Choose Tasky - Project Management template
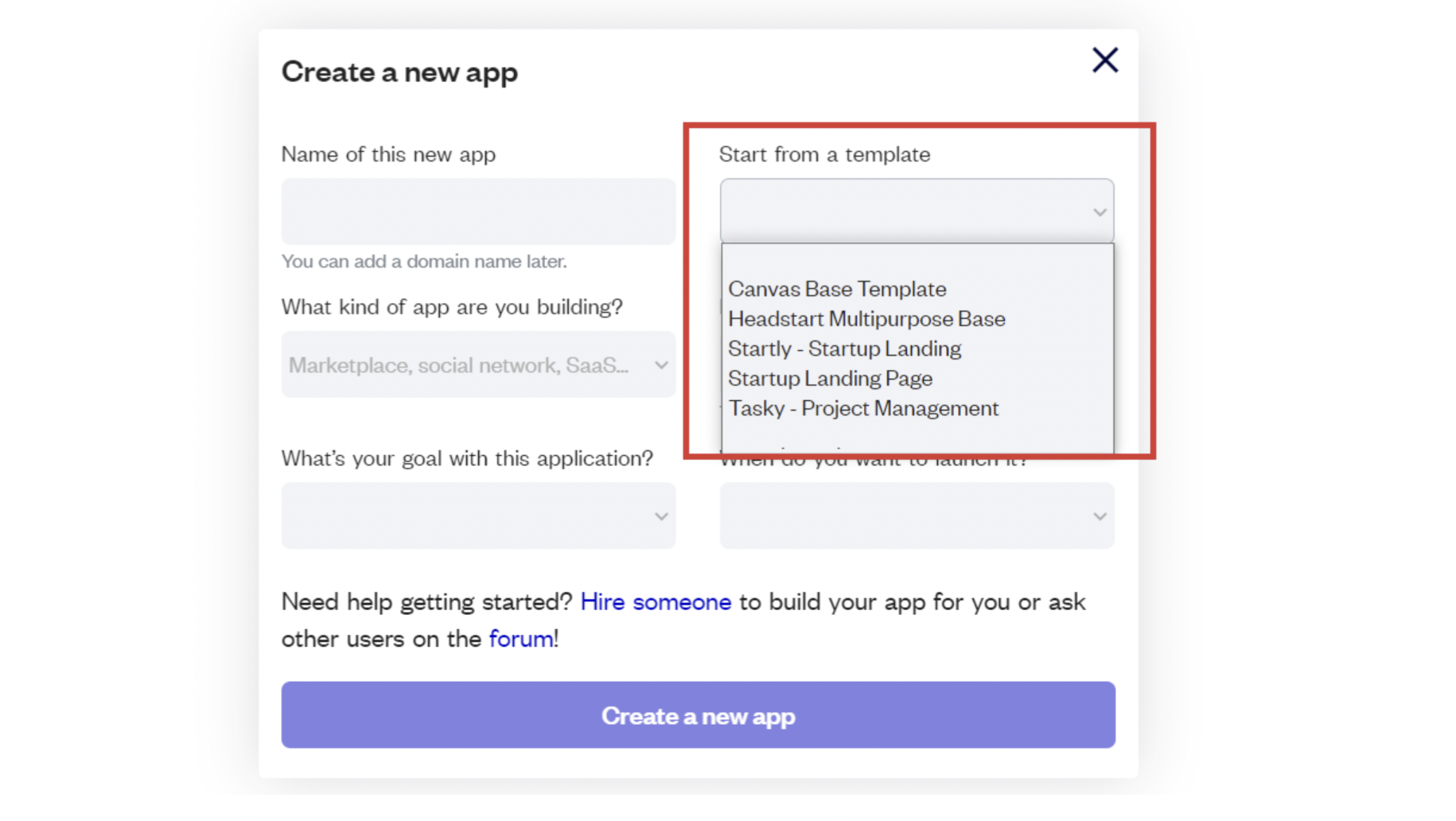 coord(863,408)
